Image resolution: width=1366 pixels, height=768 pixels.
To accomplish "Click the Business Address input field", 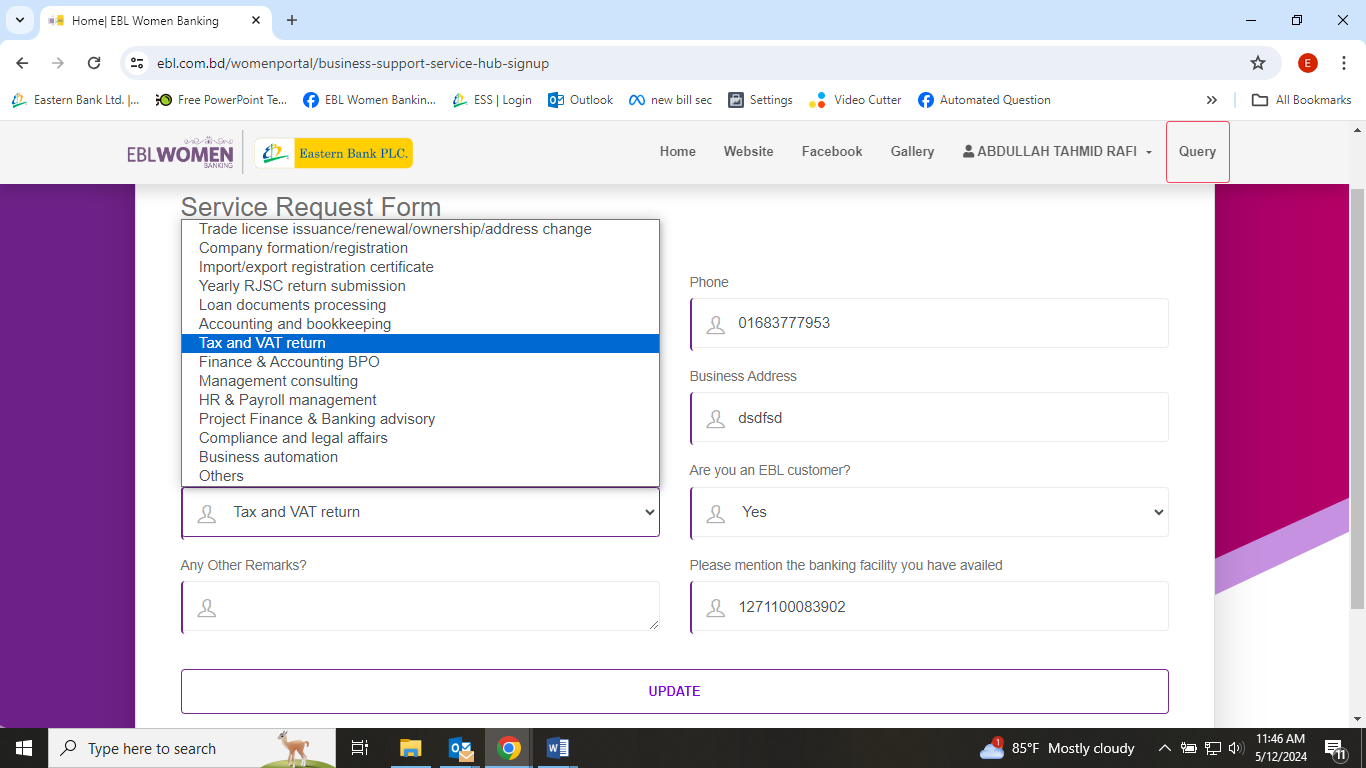I will click(x=929, y=417).
